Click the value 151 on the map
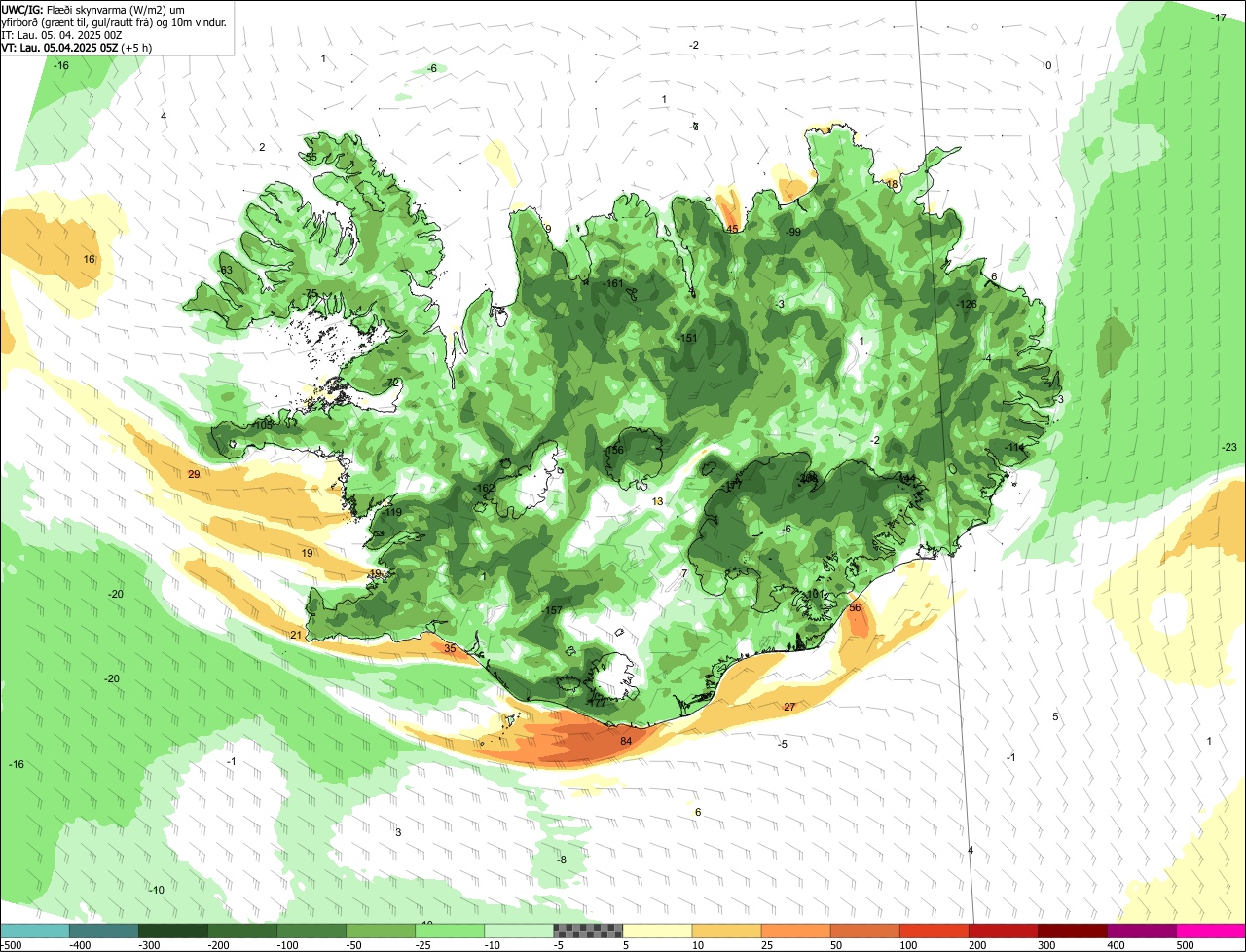 [689, 338]
